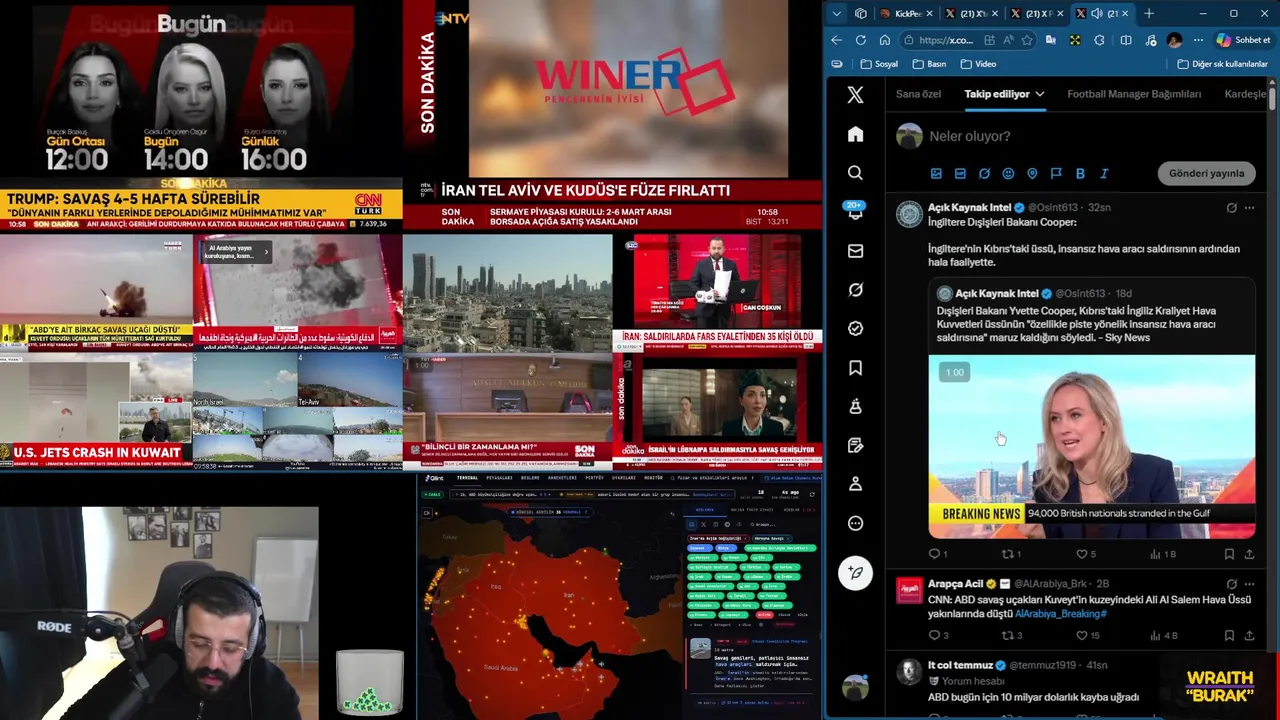Mute the playing X tab speaker icon
This screenshot has width=1280, height=720.
1097,13
